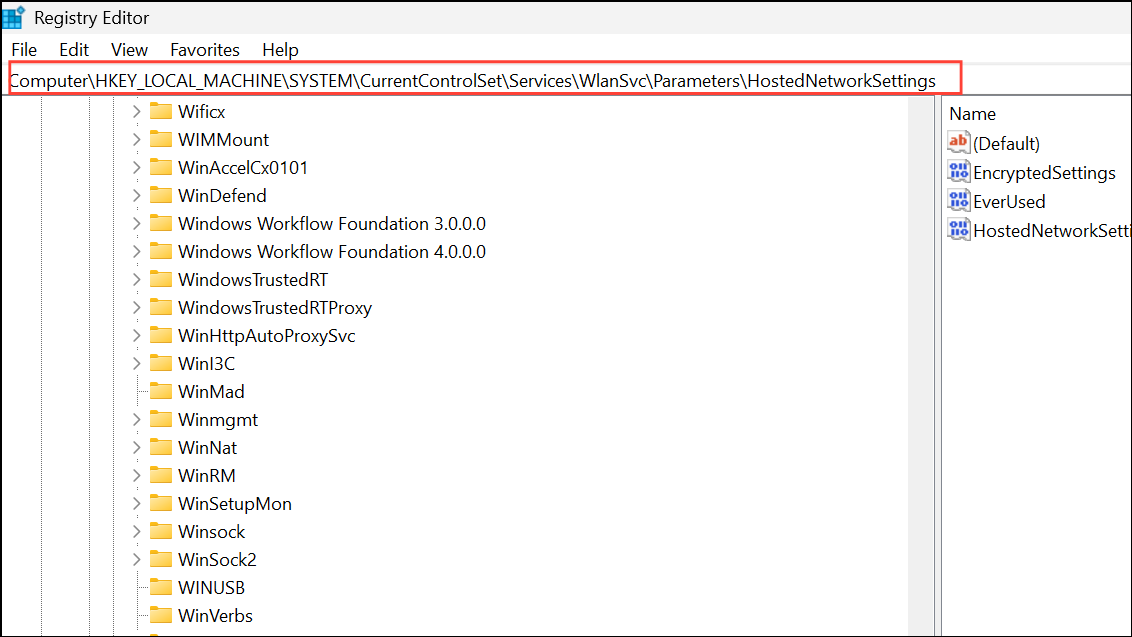Click the (Default) string value icon
The width and height of the screenshot is (1132, 637).
(x=959, y=142)
